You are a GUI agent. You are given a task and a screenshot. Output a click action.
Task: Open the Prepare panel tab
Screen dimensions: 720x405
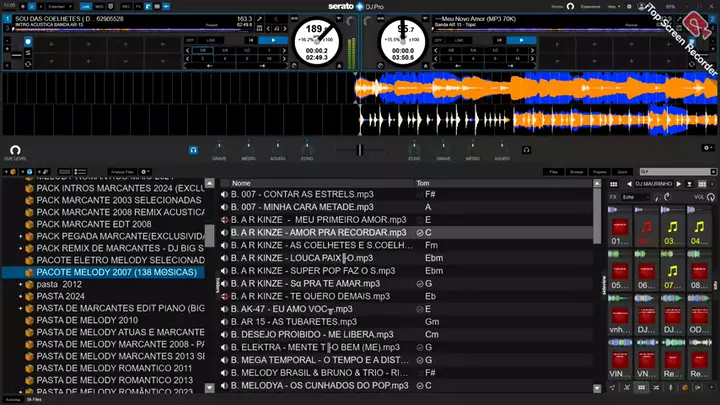(599, 172)
